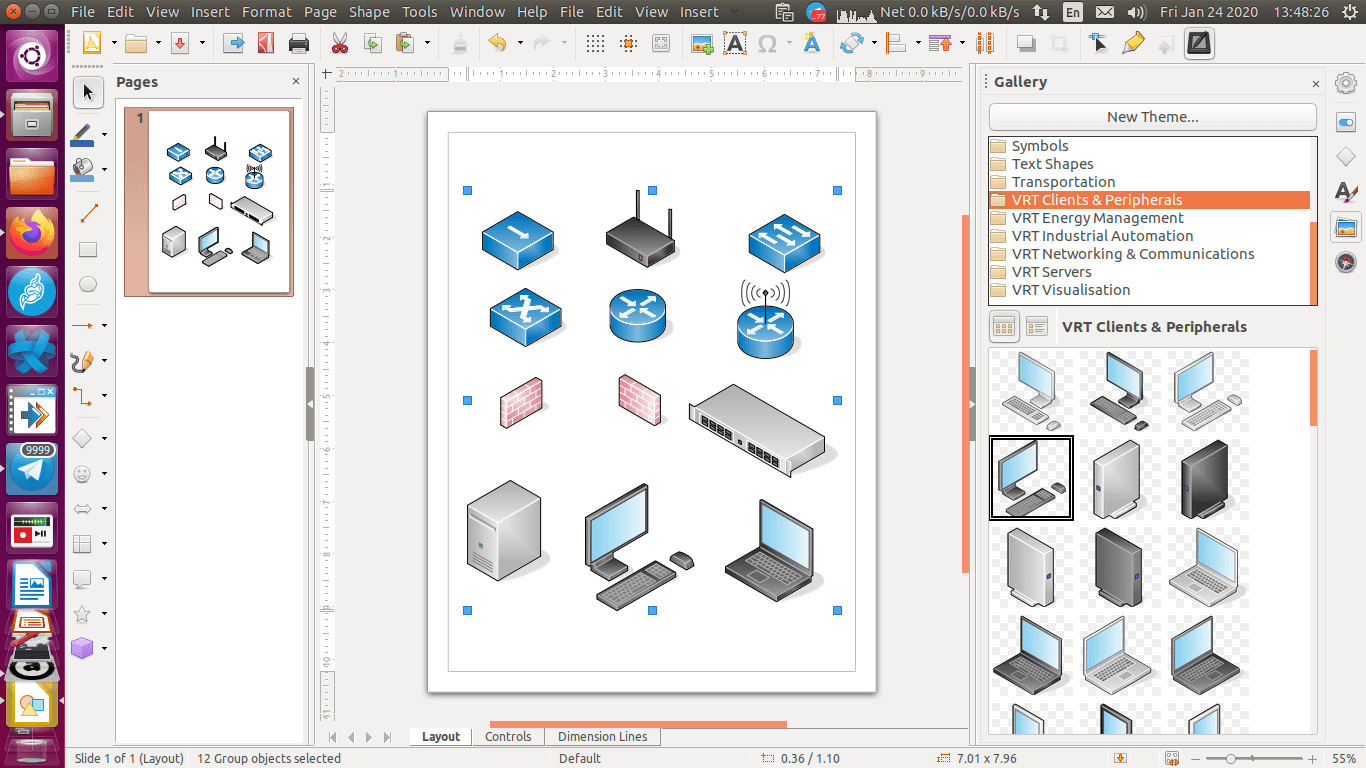1366x768 pixels.
Task: Switch Gallery to Detailed View
Action: click(1037, 327)
